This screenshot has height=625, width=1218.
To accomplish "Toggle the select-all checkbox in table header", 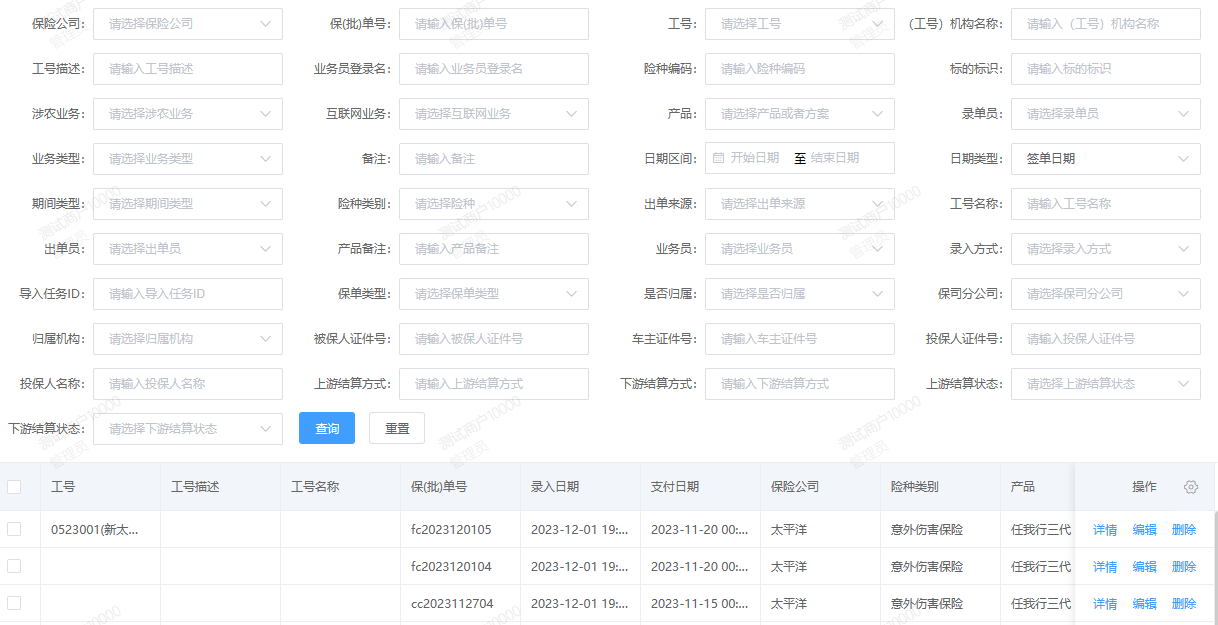I will tap(14, 487).
